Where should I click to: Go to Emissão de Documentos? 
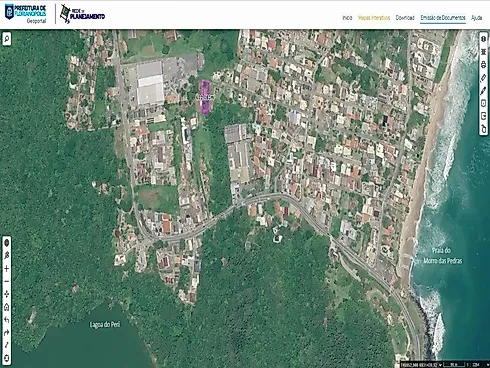(443, 18)
